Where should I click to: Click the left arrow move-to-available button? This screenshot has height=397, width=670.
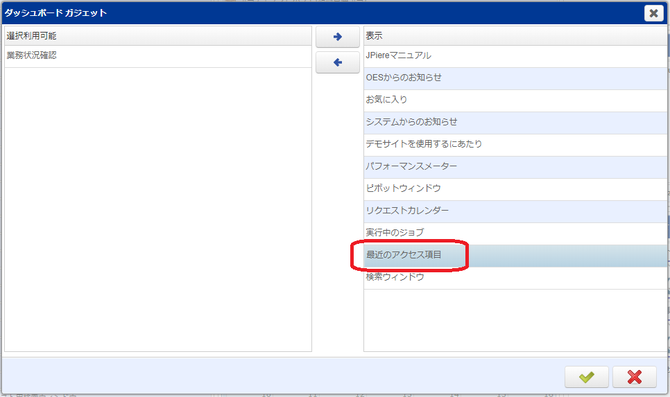pyautogui.click(x=337, y=62)
